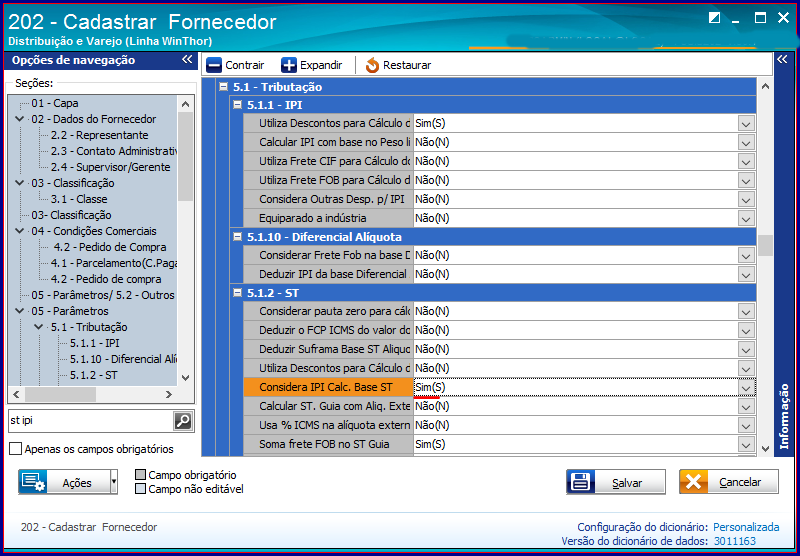This screenshot has width=800, height=556.
Task: Click the sections tree vertical scrollbar
Action: (186, 240)
